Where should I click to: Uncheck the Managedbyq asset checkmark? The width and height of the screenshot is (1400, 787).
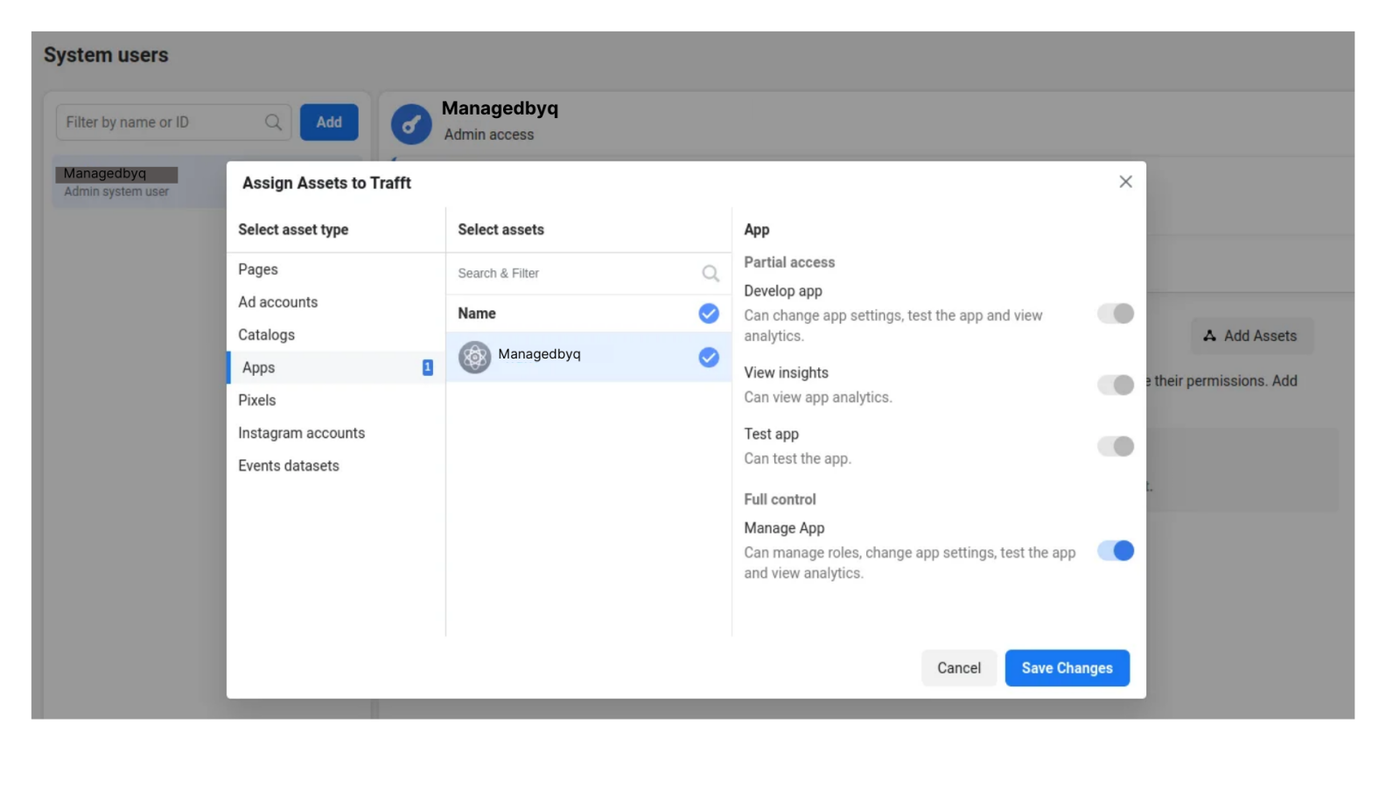coord(708,357)
